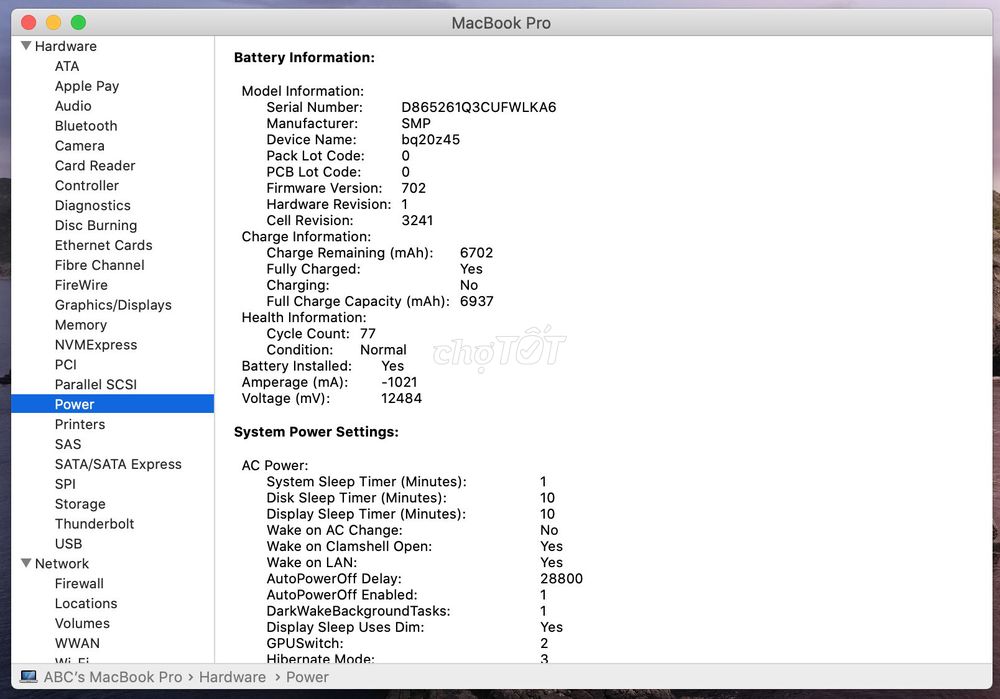Click the Model Information label
This screenshot has height=699, width=1000.
pyautogui.click(x=302, y=91)
